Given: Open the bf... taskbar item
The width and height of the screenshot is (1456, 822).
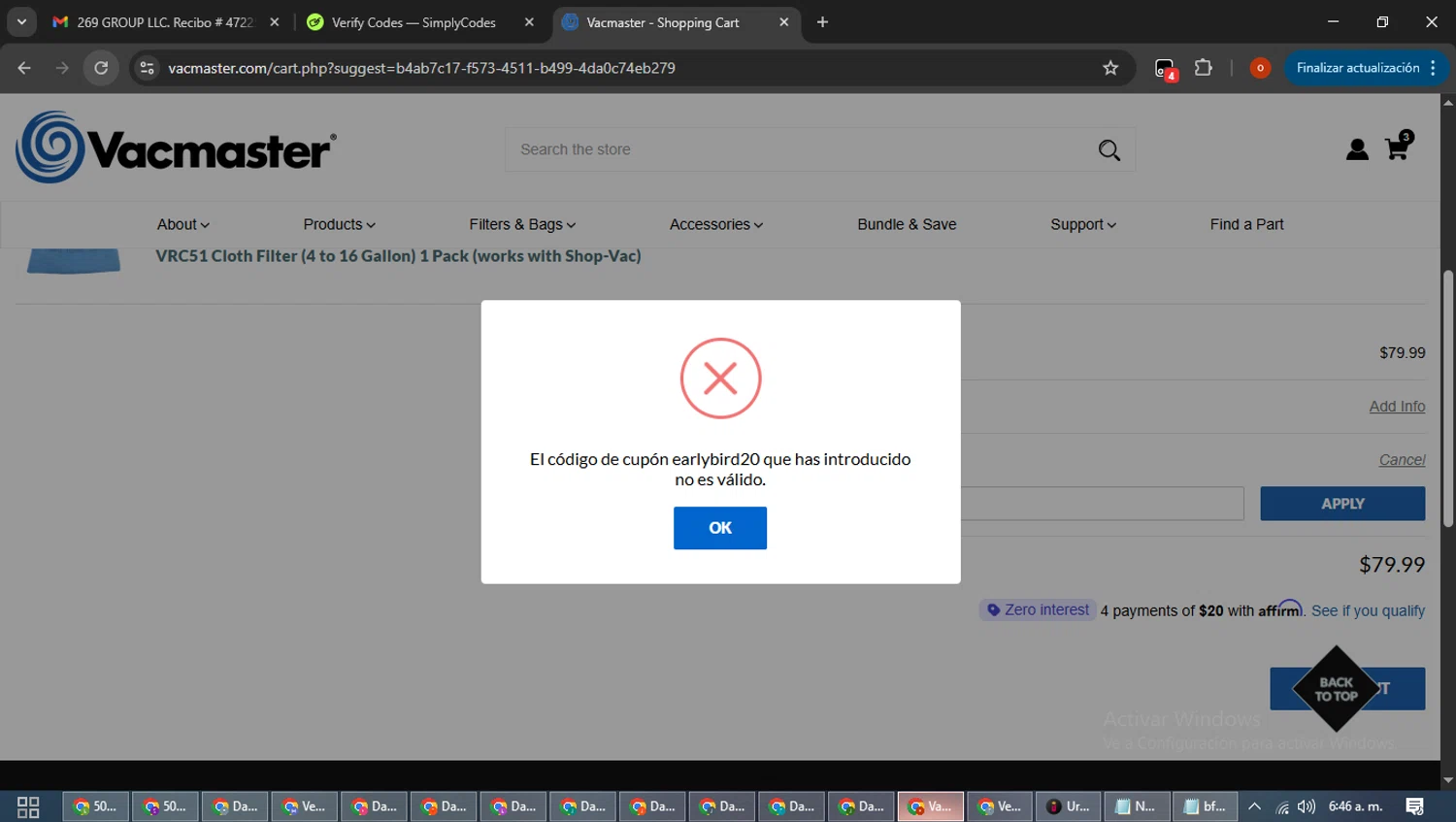Looking at the screenshot, I should pyautogui.click(x=1205, y=806).
